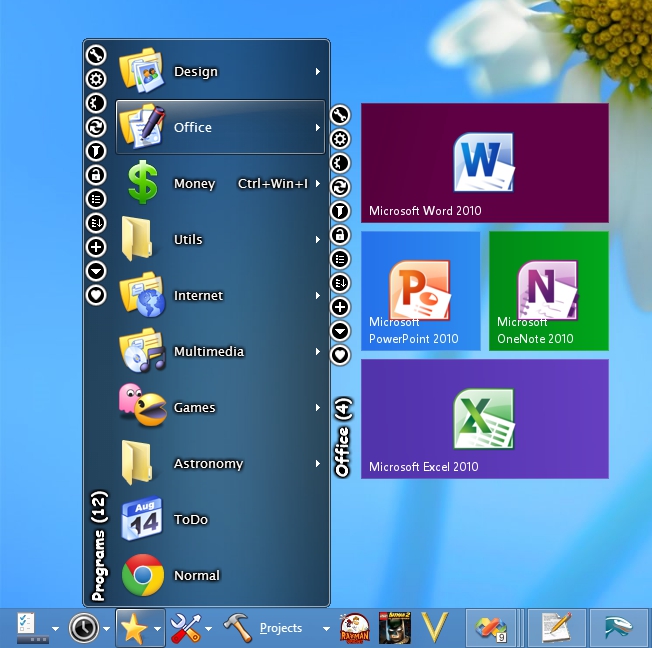Click the Microsoft OneNote 2010 tile
This screenshot has height=648, width=652.
point(548,291)
